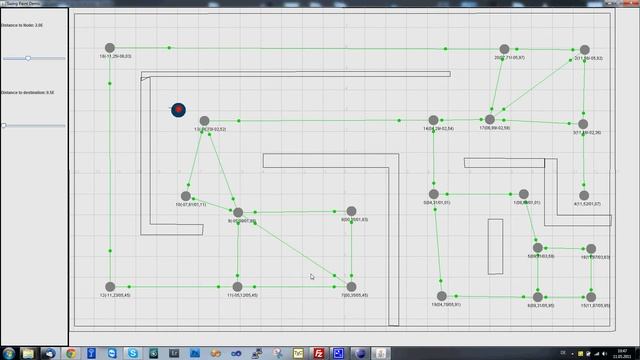The width and height of the screenshot is (640, 360).
Task: Select graph node 6
Action: point(538,297)
